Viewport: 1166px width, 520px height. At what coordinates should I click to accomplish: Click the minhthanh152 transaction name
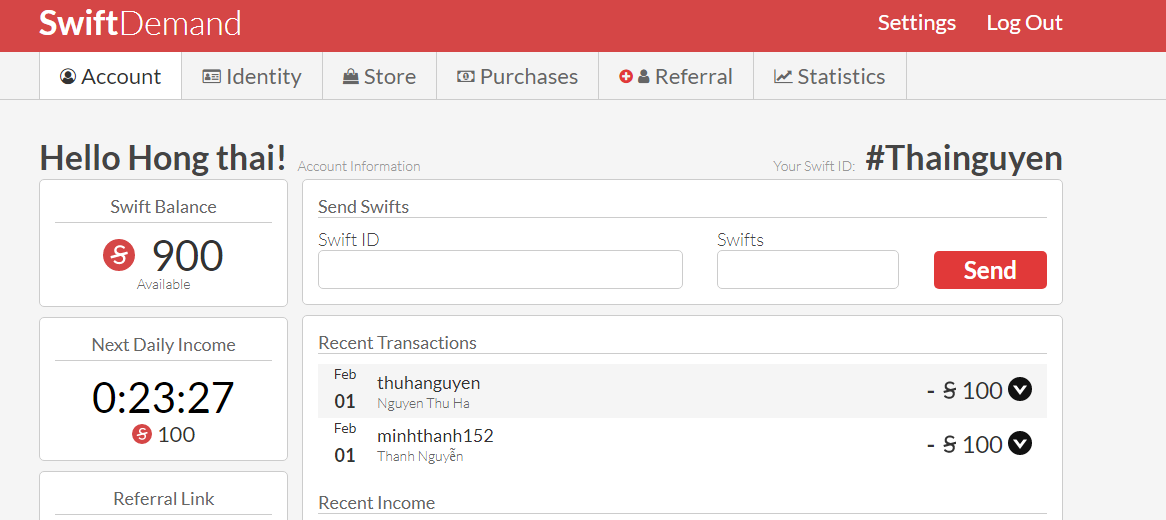(435, 436)
